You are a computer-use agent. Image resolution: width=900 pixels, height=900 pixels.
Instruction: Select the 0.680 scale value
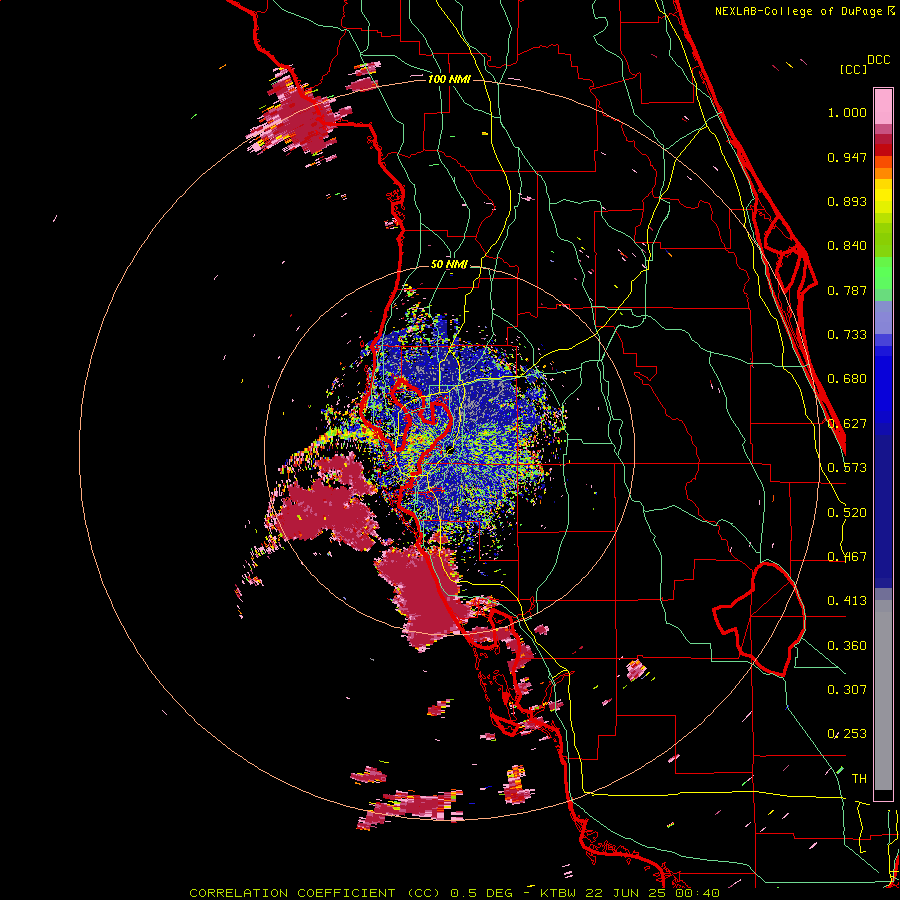click(847, 379)
